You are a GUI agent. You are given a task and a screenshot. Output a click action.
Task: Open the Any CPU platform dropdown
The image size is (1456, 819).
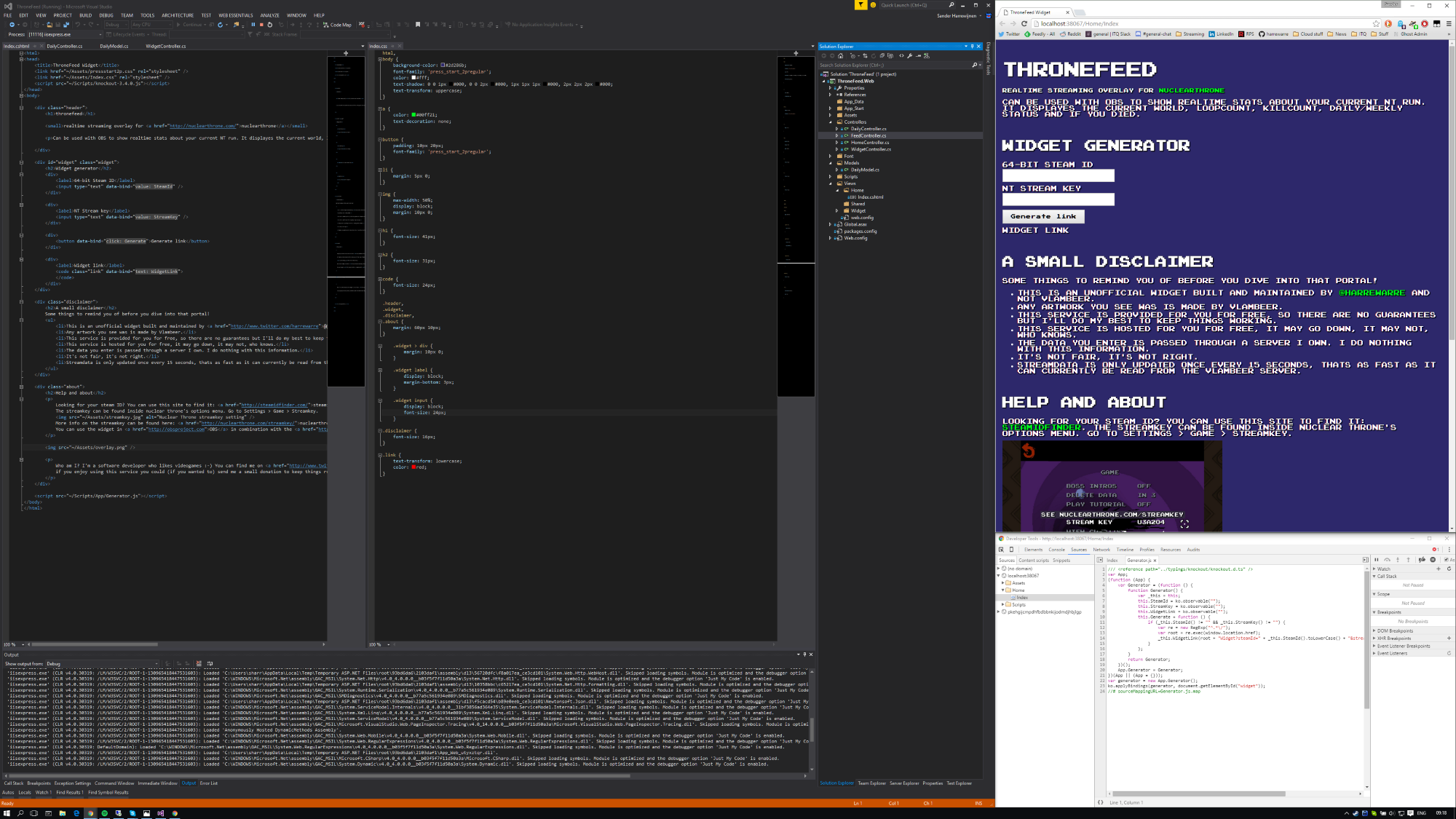(151, 25)
